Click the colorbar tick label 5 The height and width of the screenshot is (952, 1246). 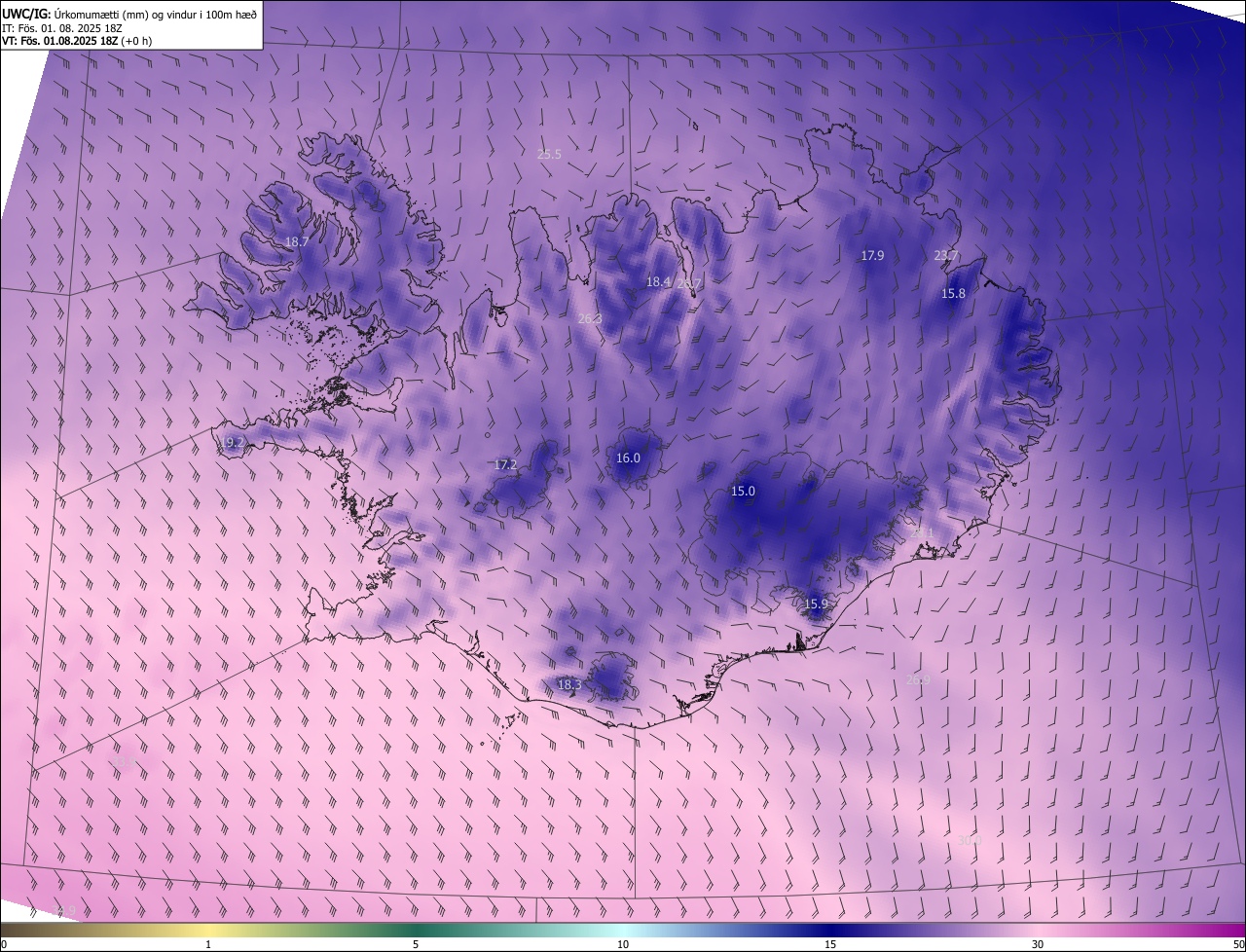tap(416, 944)
